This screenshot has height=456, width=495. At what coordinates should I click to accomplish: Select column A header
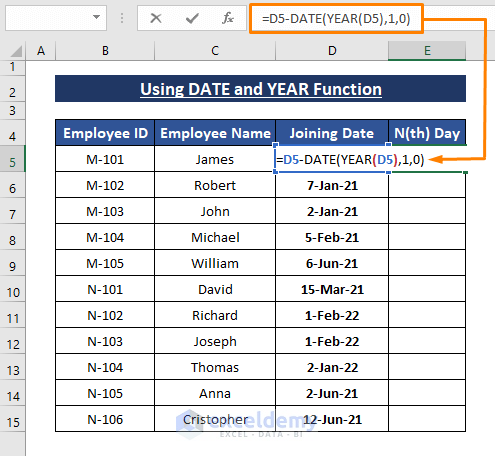[41, 51]
